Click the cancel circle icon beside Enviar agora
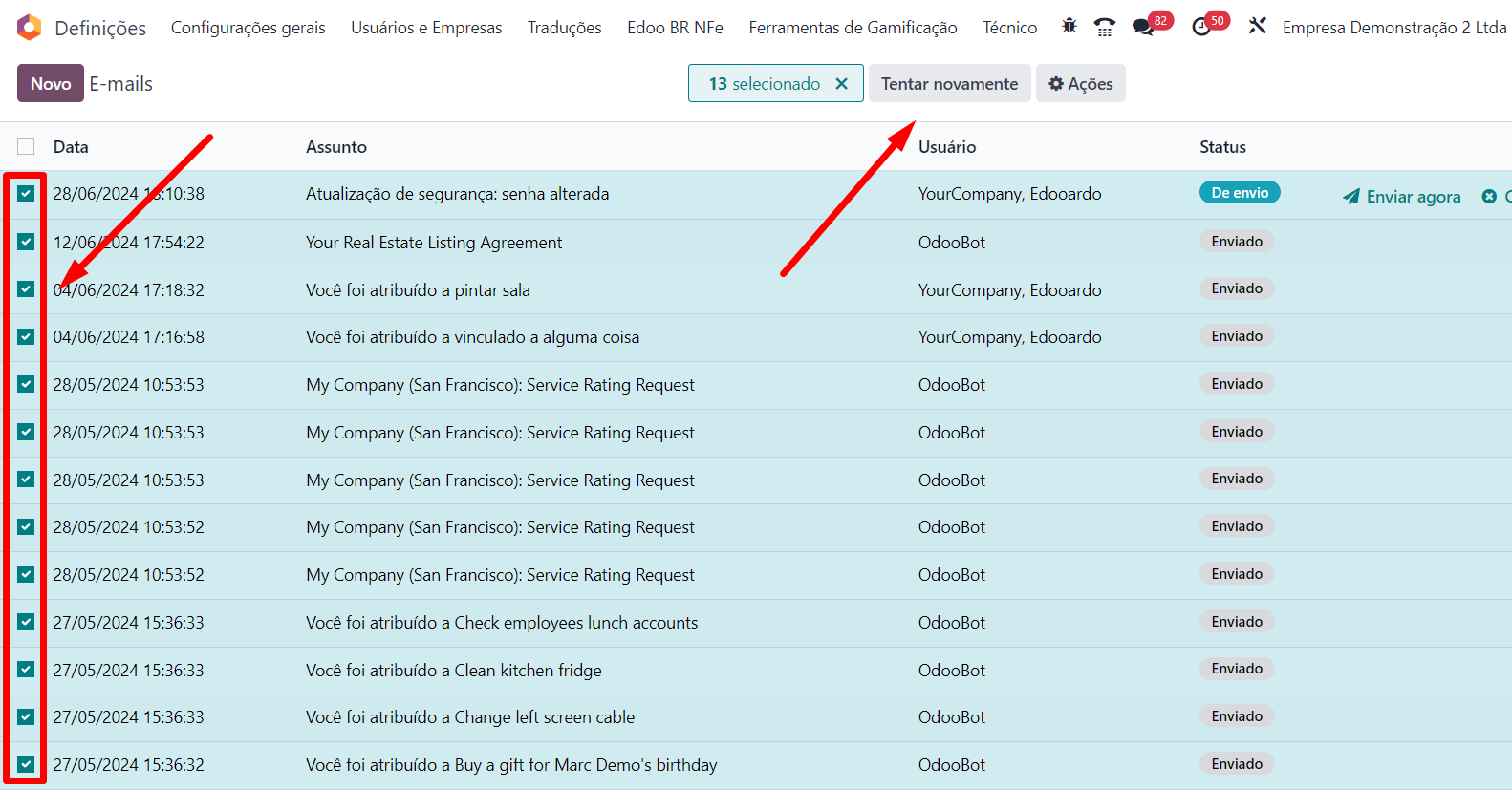 [x=1489, y=197]
